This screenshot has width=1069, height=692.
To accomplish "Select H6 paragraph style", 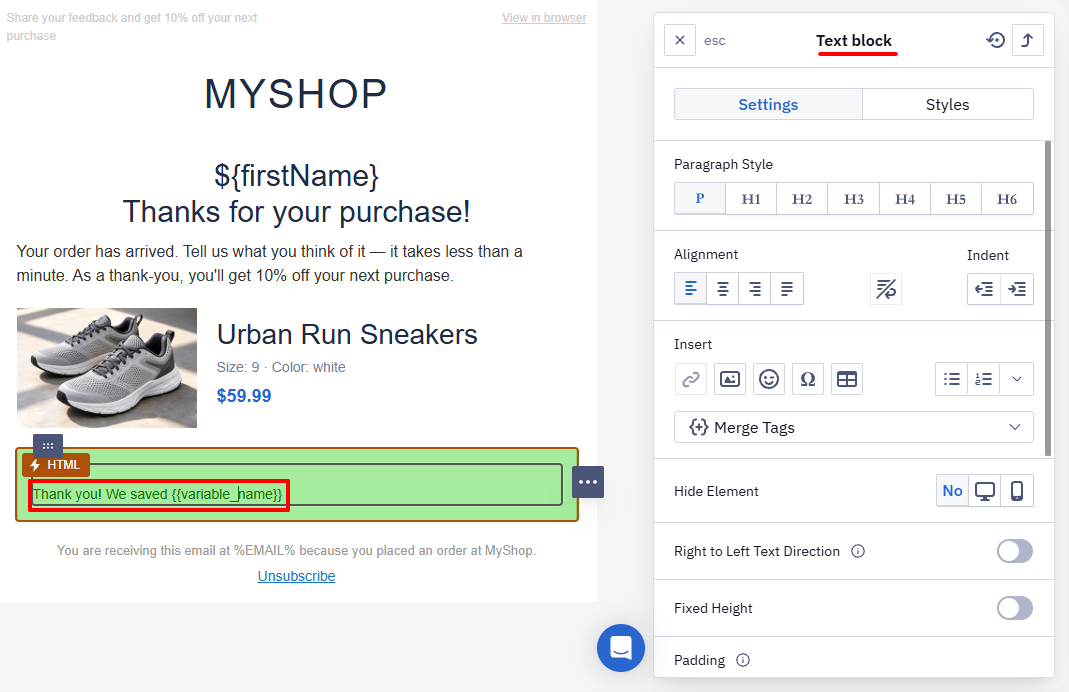I will (1007, 198).
